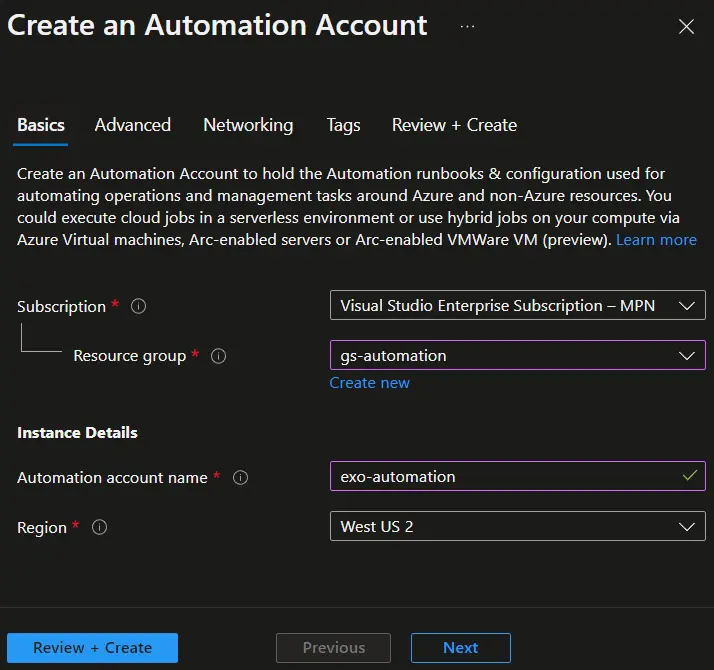
Task: Click the info icon next to Subscription
Action: 139,307
